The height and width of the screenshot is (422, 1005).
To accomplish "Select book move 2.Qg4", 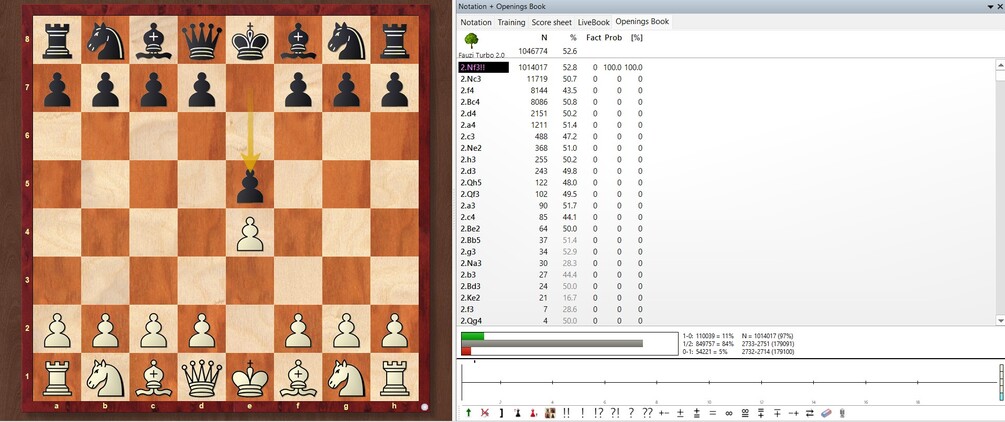I will [x=472, y=321].
